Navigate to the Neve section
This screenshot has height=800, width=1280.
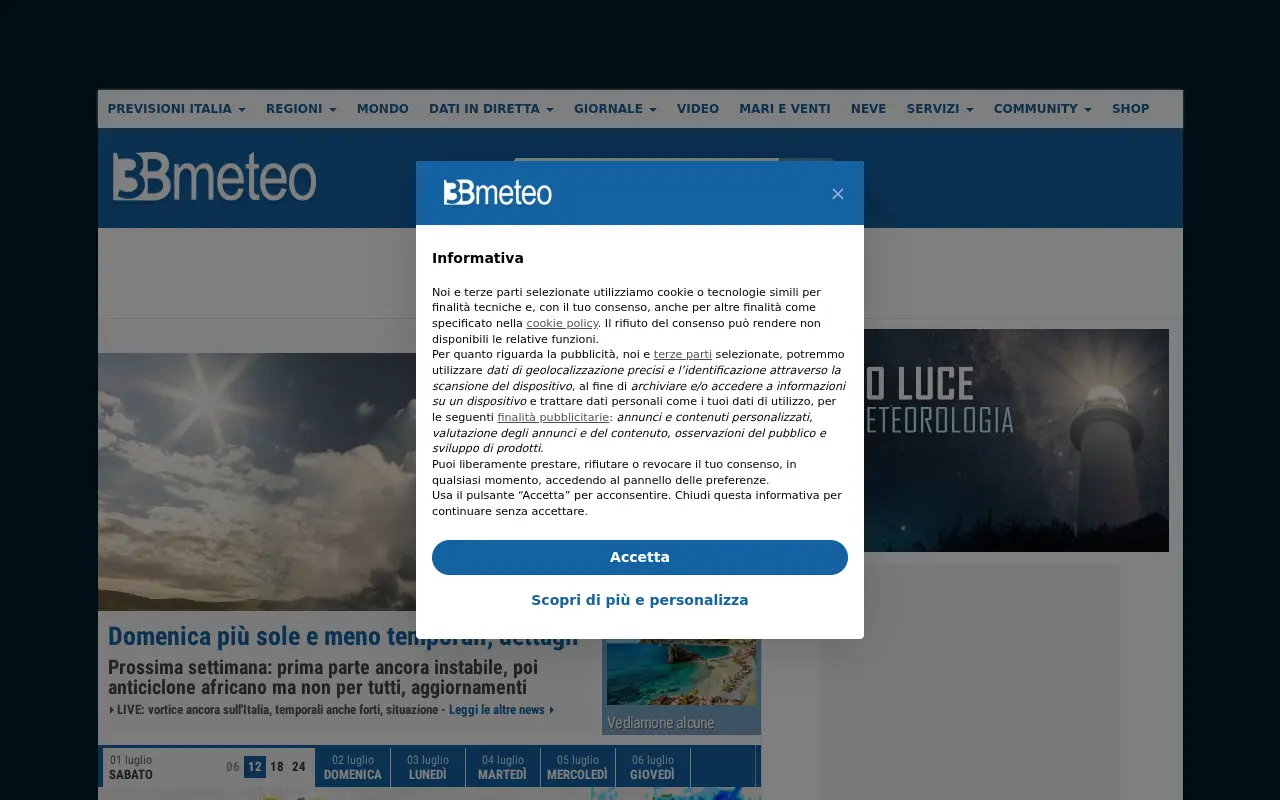click(869, 109)
